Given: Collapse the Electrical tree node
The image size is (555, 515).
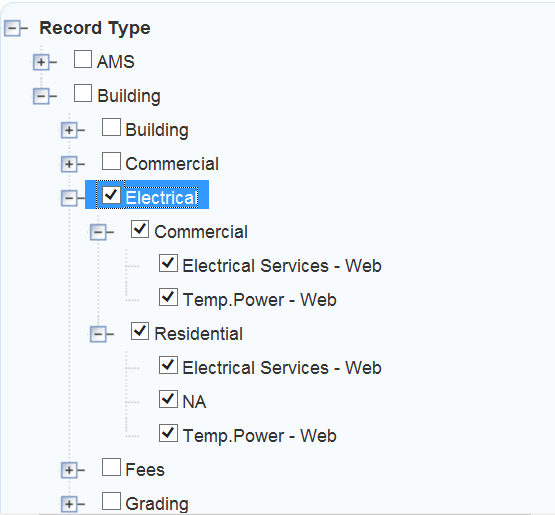Looking at the screenshot, I should click(x=69, y=198).
